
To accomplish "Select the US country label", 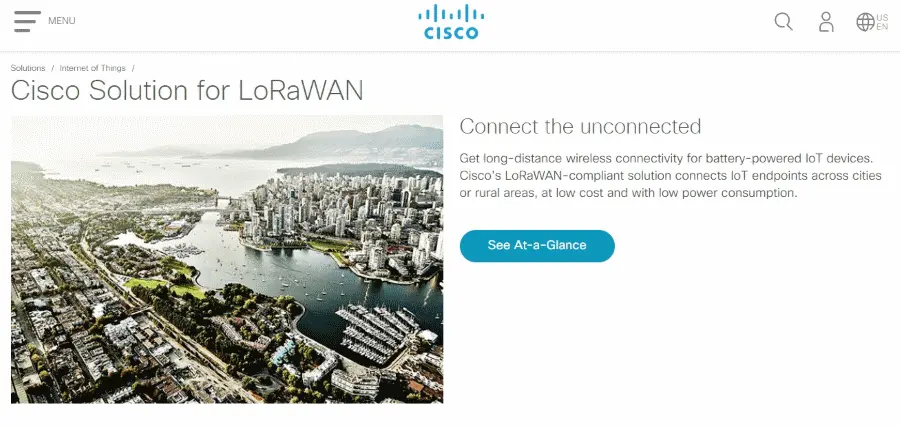I will [882, 18].
